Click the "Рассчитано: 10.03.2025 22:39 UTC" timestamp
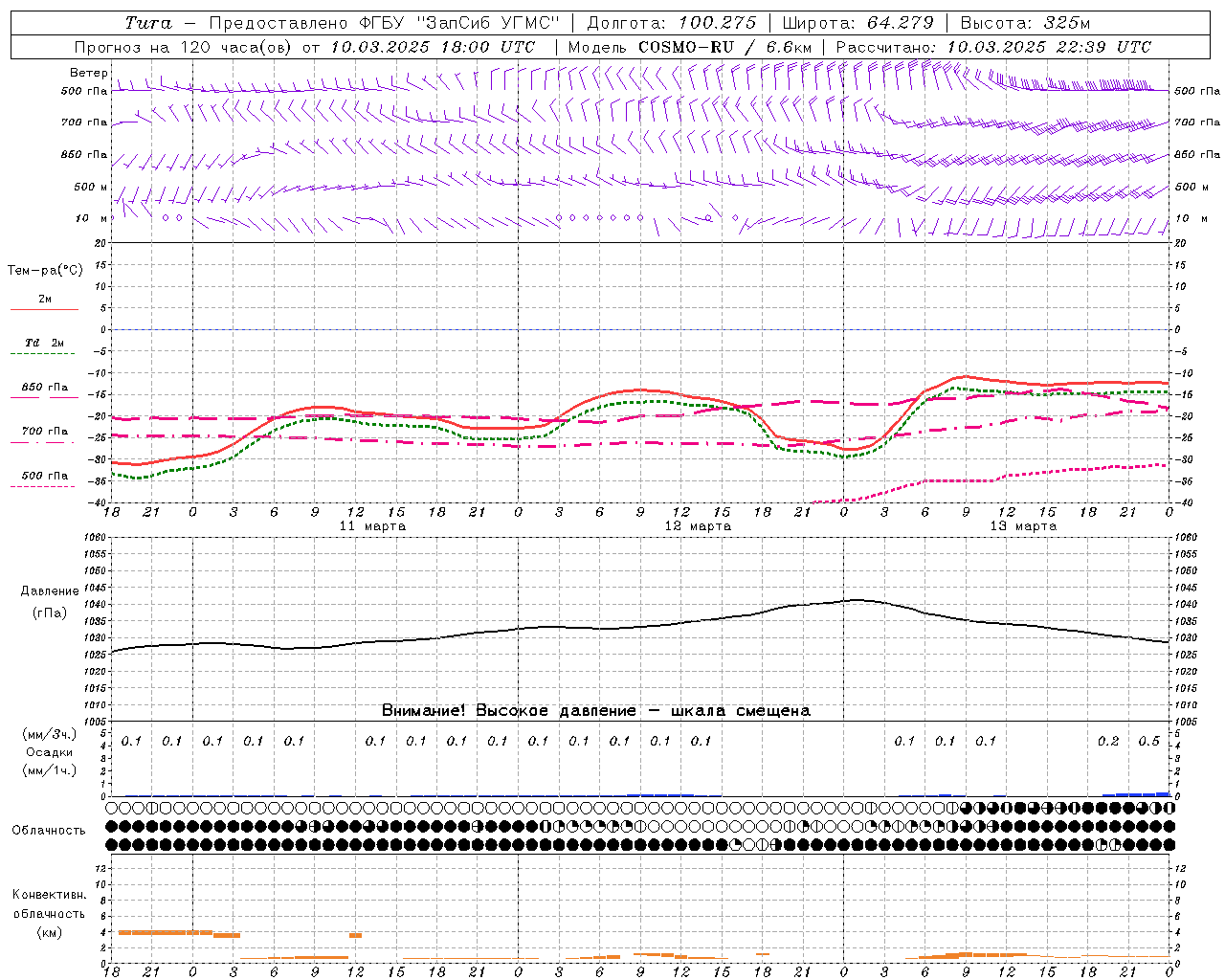This screenshot has height=980, width=1225. pos(993,47)
